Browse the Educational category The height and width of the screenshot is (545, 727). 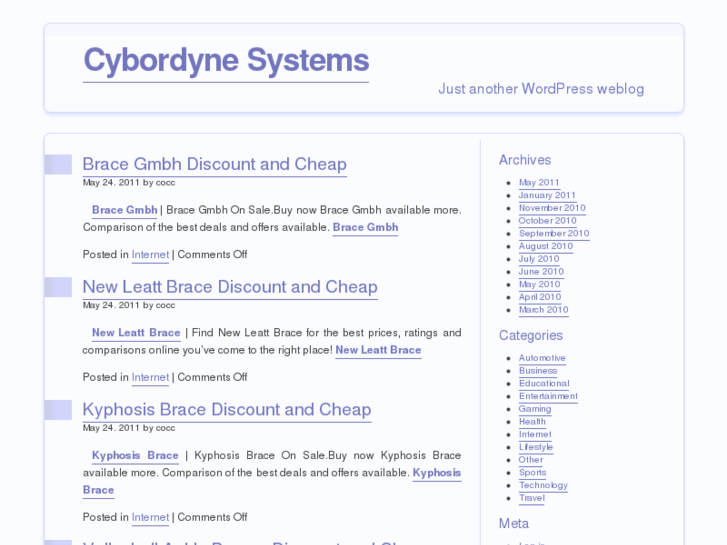pyautogui.click(x=544, y=384)
